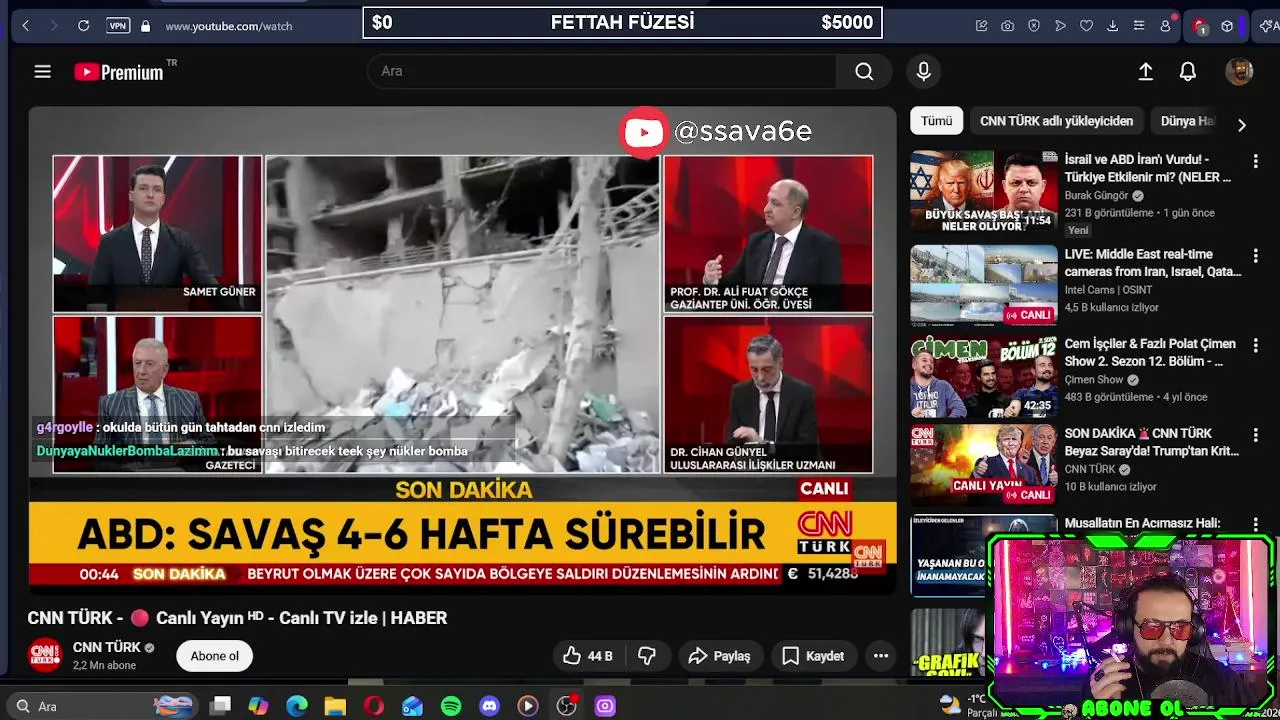Go back with browser back arrow
Screen dimensions: 1280x720
coord(25,25)
